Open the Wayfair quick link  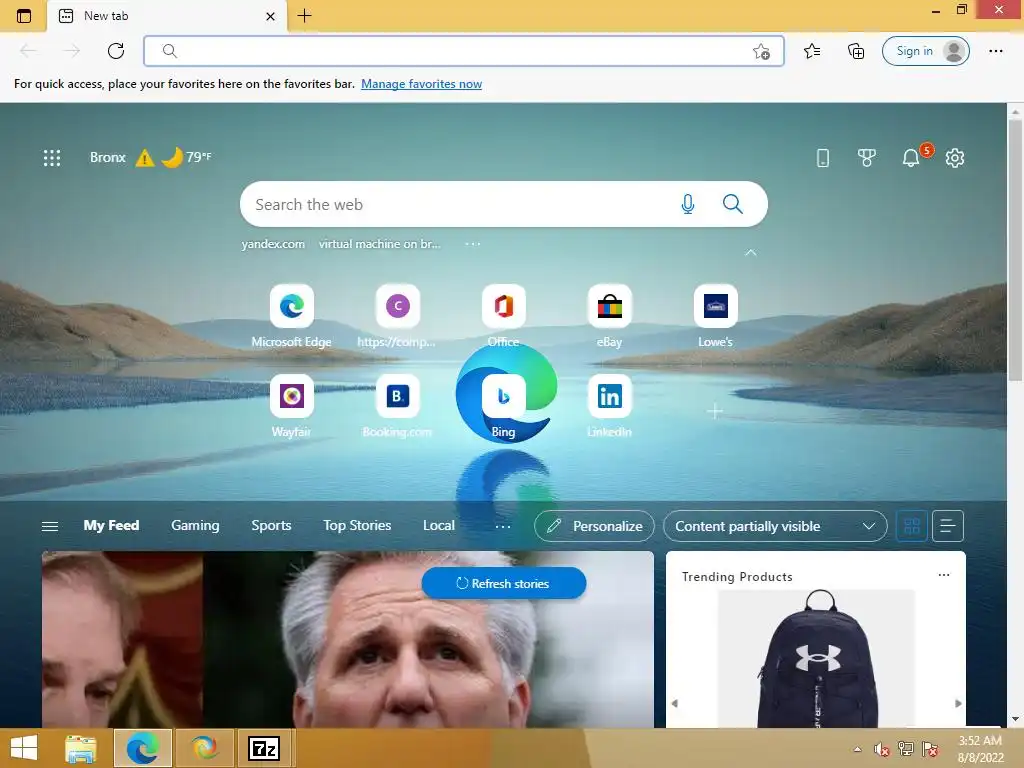coord(291,406)
